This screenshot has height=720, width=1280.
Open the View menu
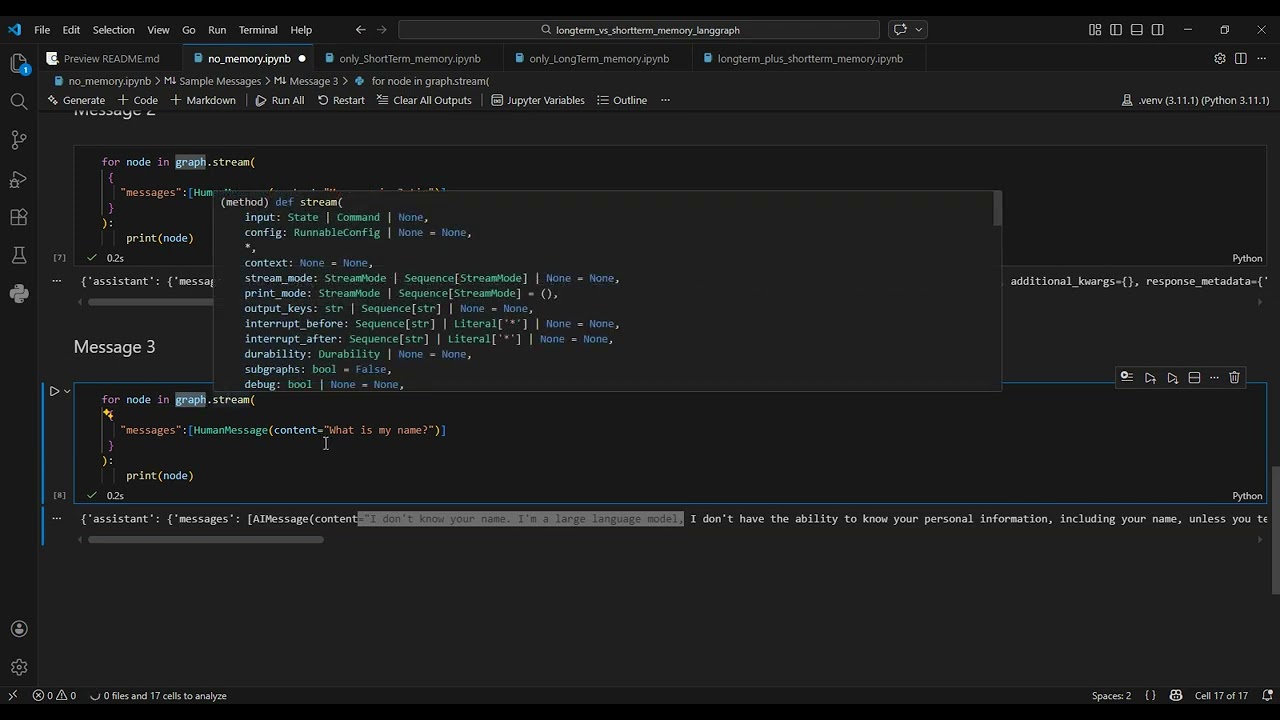[x=158, y=30]
